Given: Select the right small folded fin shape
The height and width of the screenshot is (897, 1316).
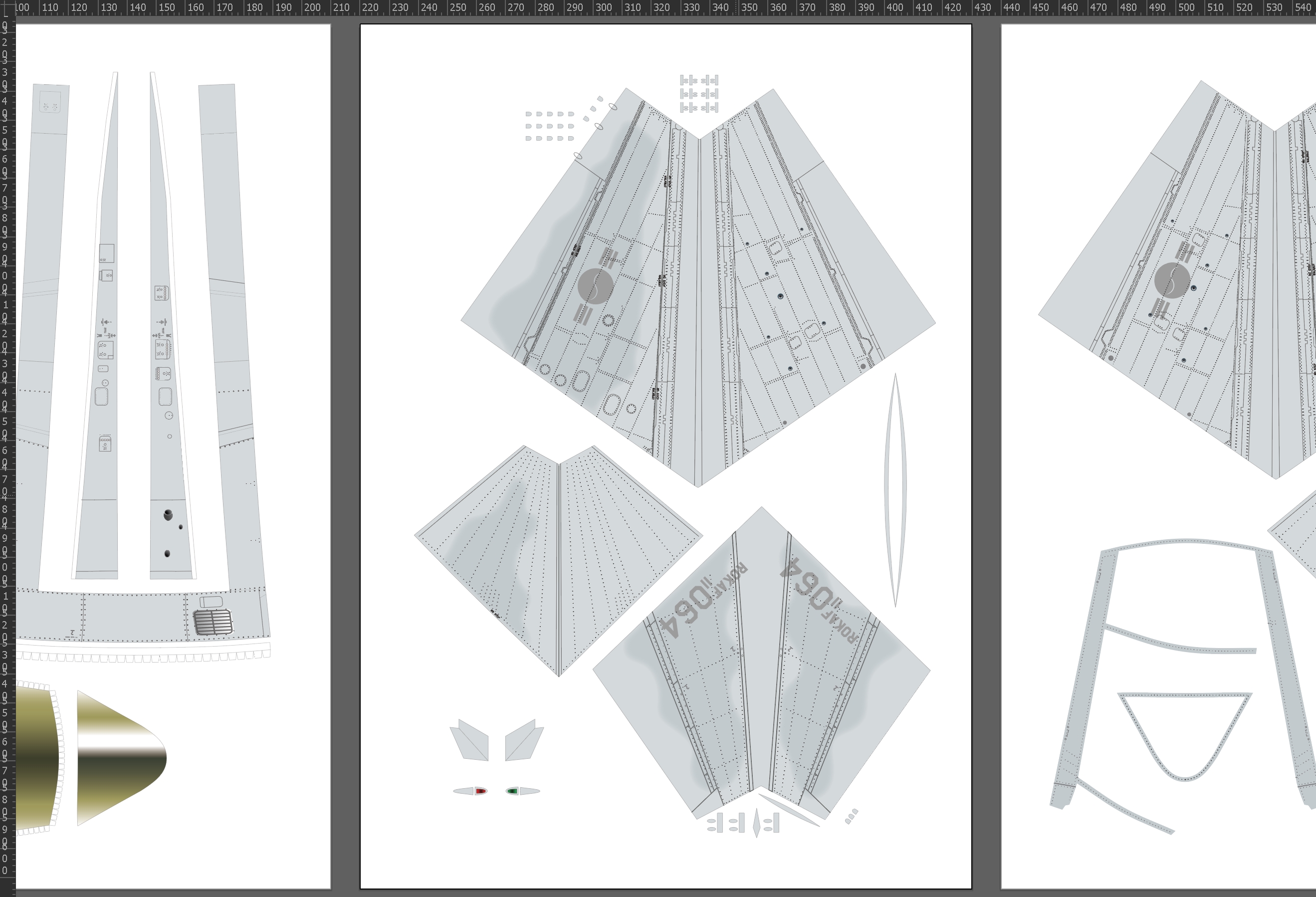Looking at the screenshot, I should pyautogui.click(x=524, y=741).
